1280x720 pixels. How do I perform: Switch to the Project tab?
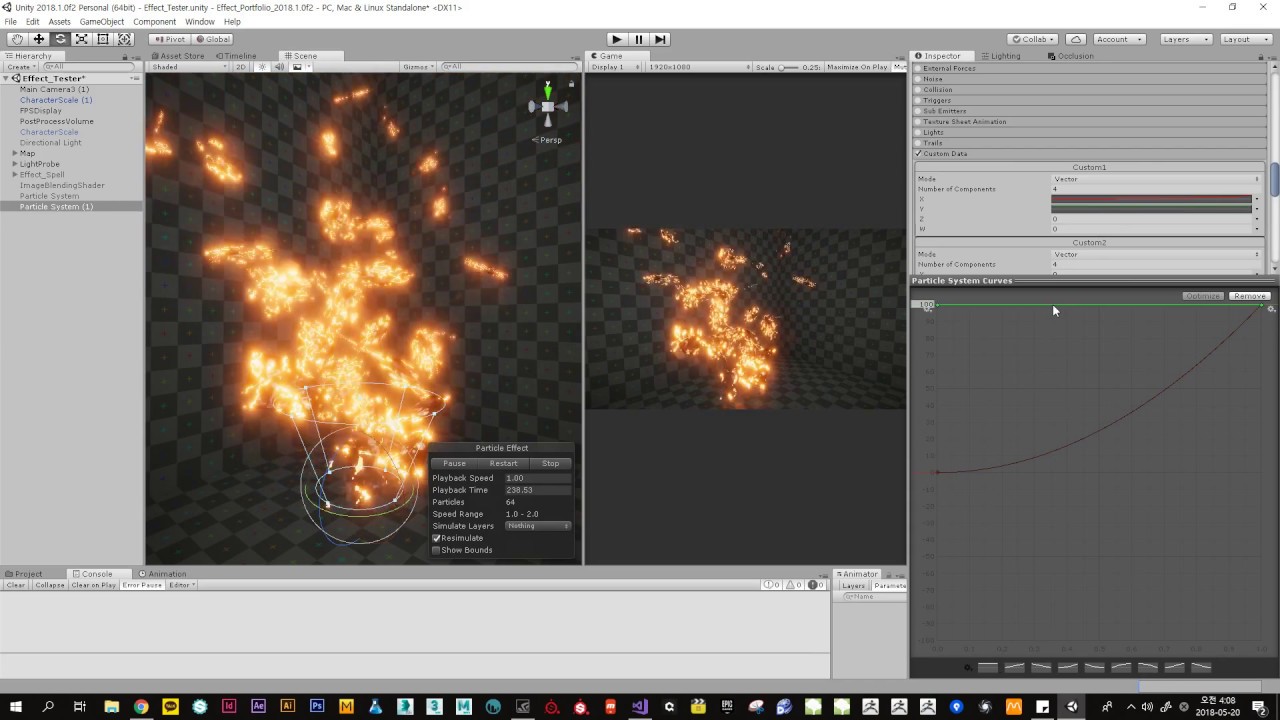click(24, 574)
